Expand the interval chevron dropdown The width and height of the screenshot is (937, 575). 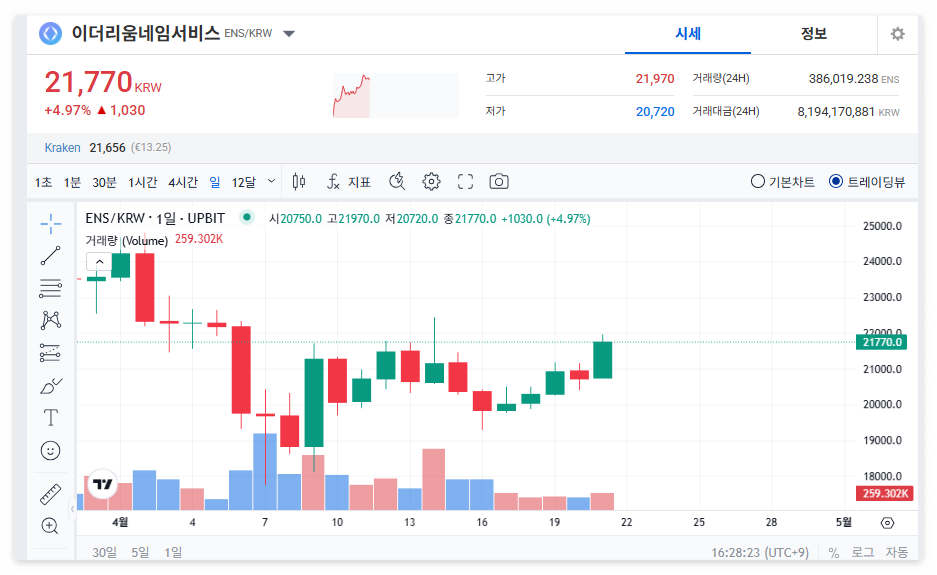(271, 181)
